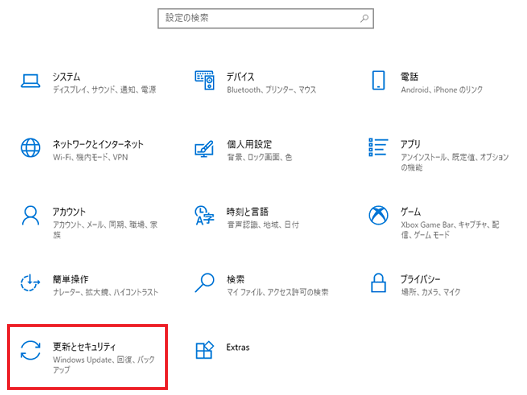Click description starting 'アンインストール、既定値'

[x=454, y=162]
